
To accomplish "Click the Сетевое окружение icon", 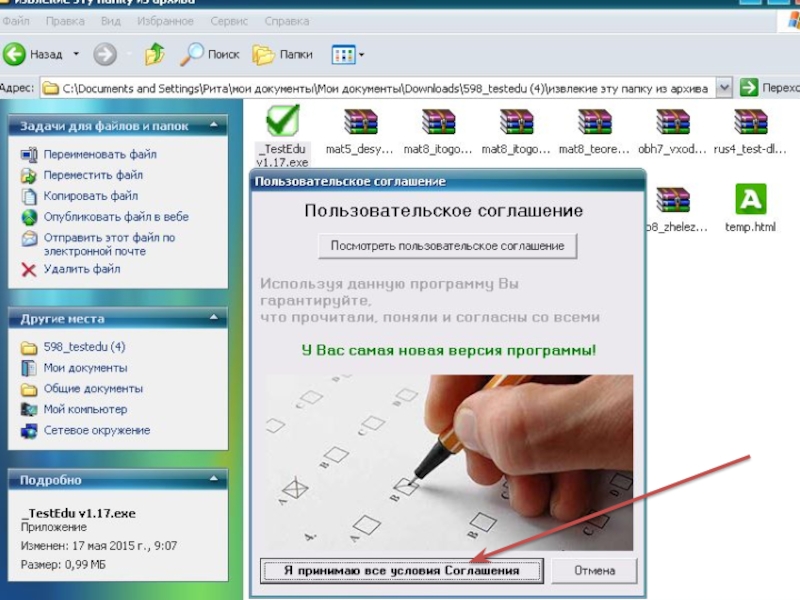I will [29, 431].
